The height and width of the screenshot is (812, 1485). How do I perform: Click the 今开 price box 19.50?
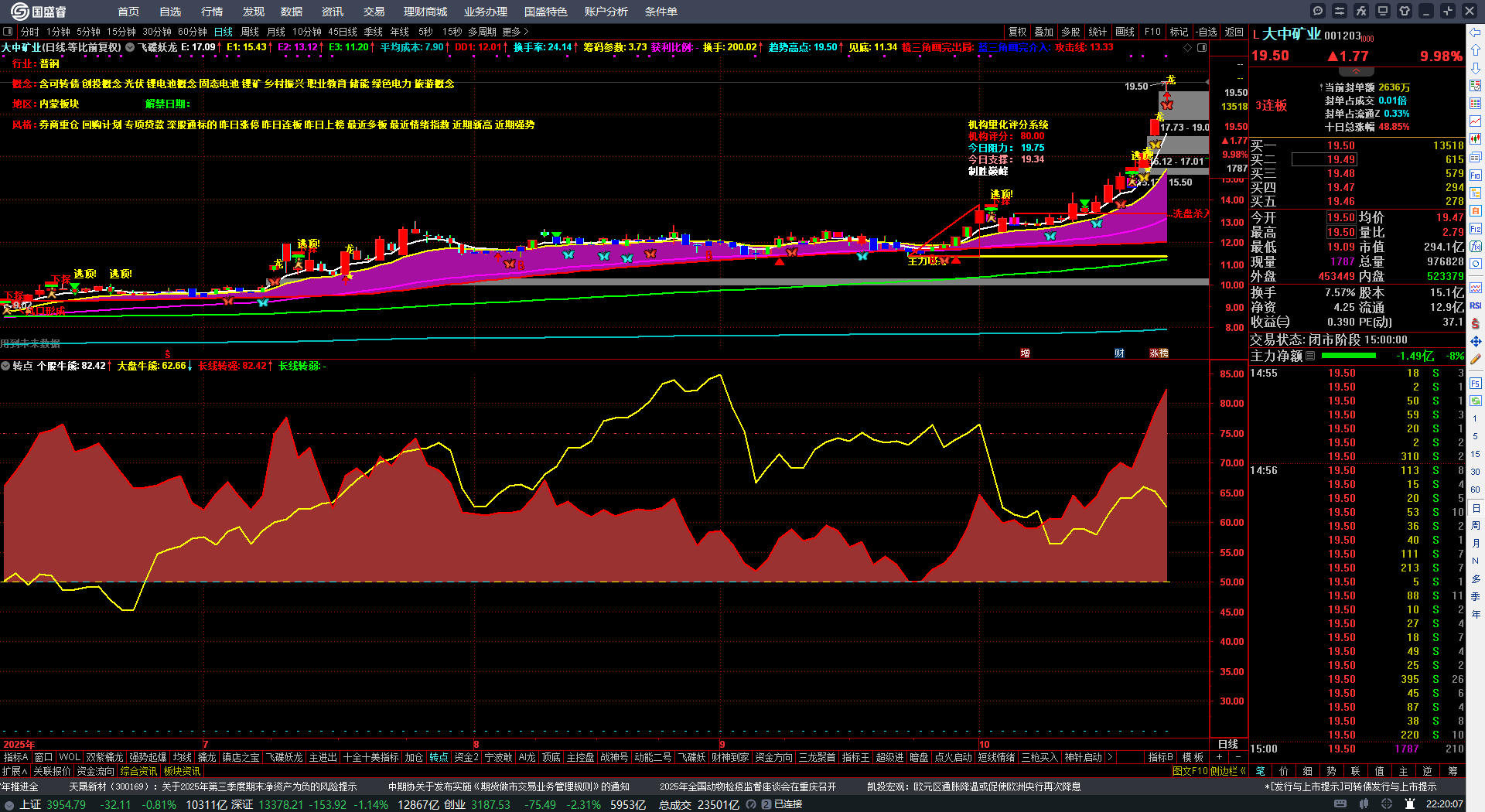(1341, 217)
